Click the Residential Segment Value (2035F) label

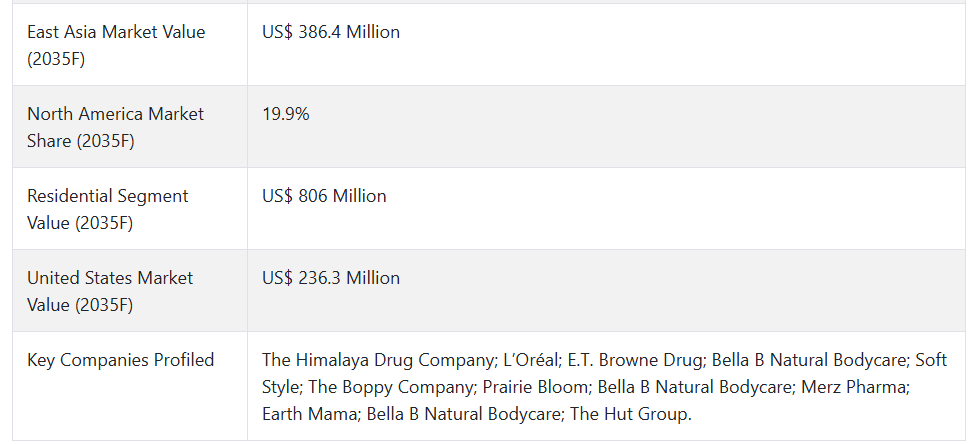point(108,209)
